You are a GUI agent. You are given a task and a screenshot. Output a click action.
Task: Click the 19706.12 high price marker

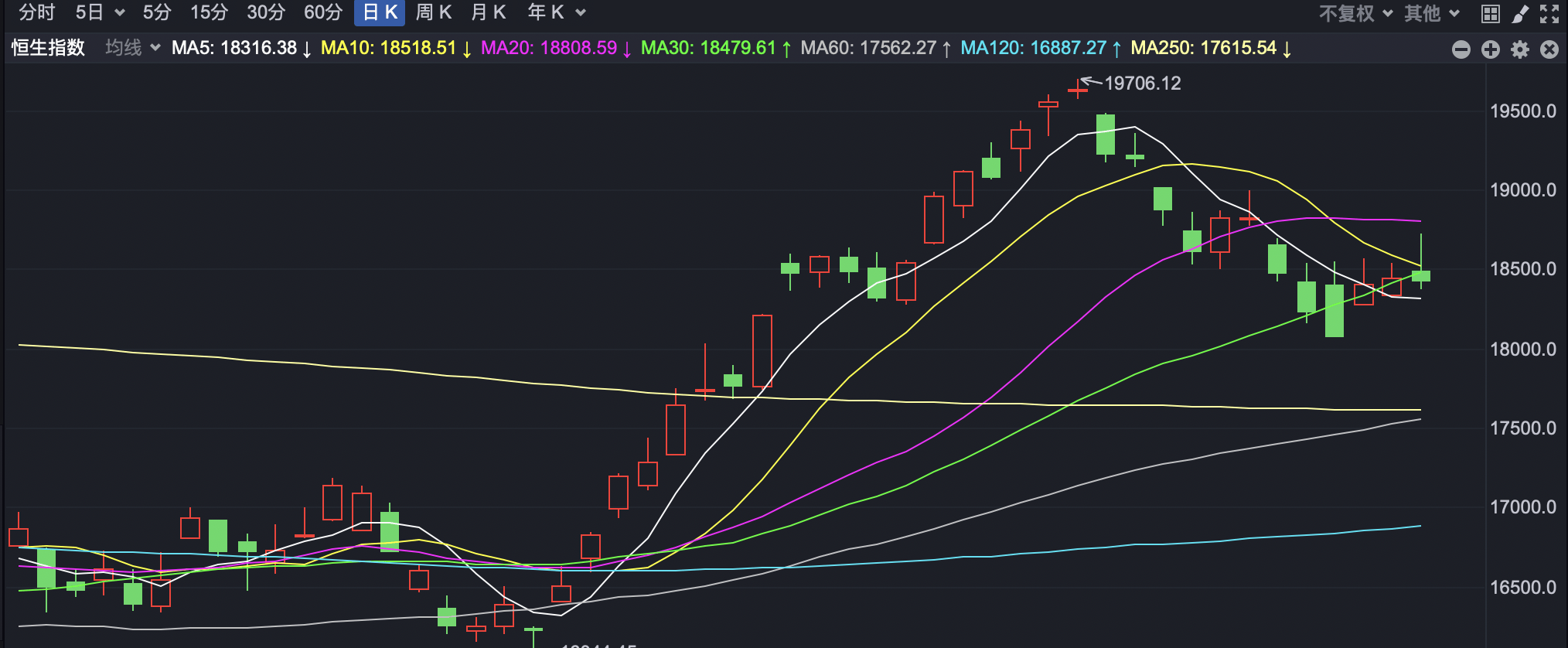pos(1142,84)
